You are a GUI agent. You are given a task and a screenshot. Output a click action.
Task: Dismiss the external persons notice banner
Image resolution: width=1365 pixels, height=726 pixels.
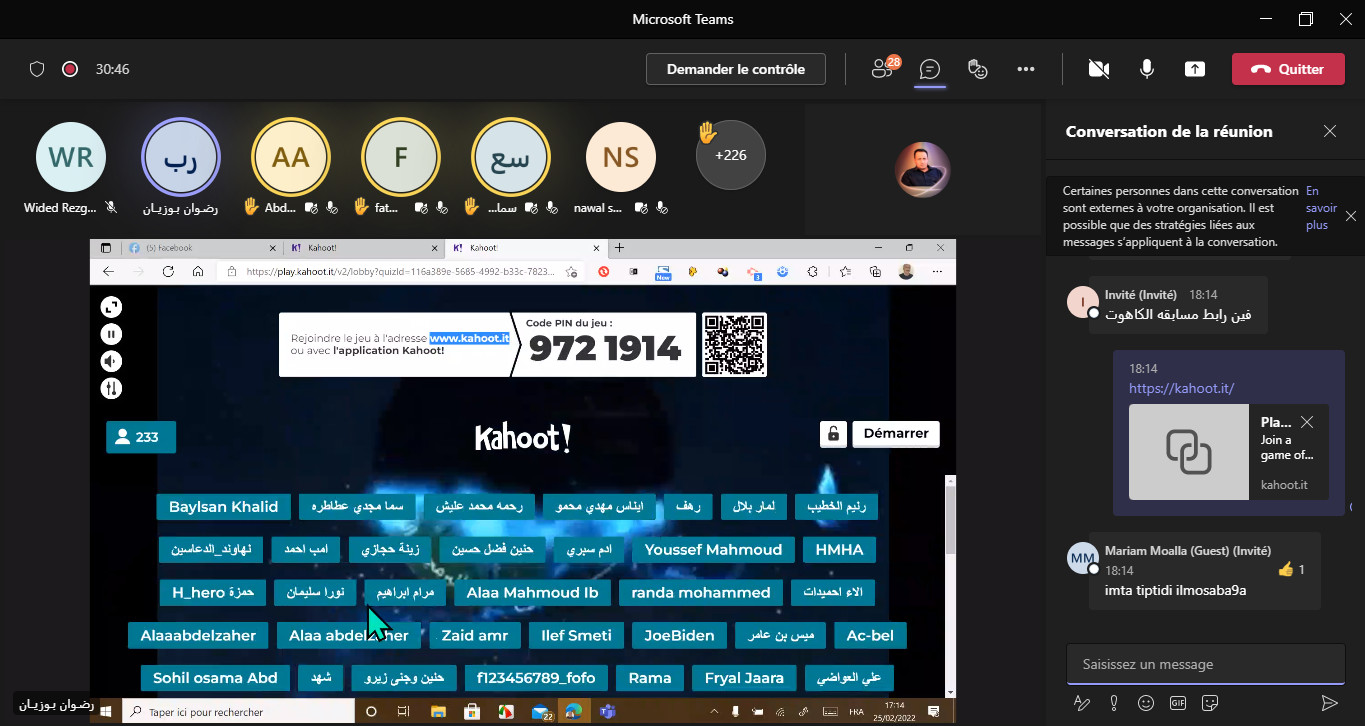1351,216
